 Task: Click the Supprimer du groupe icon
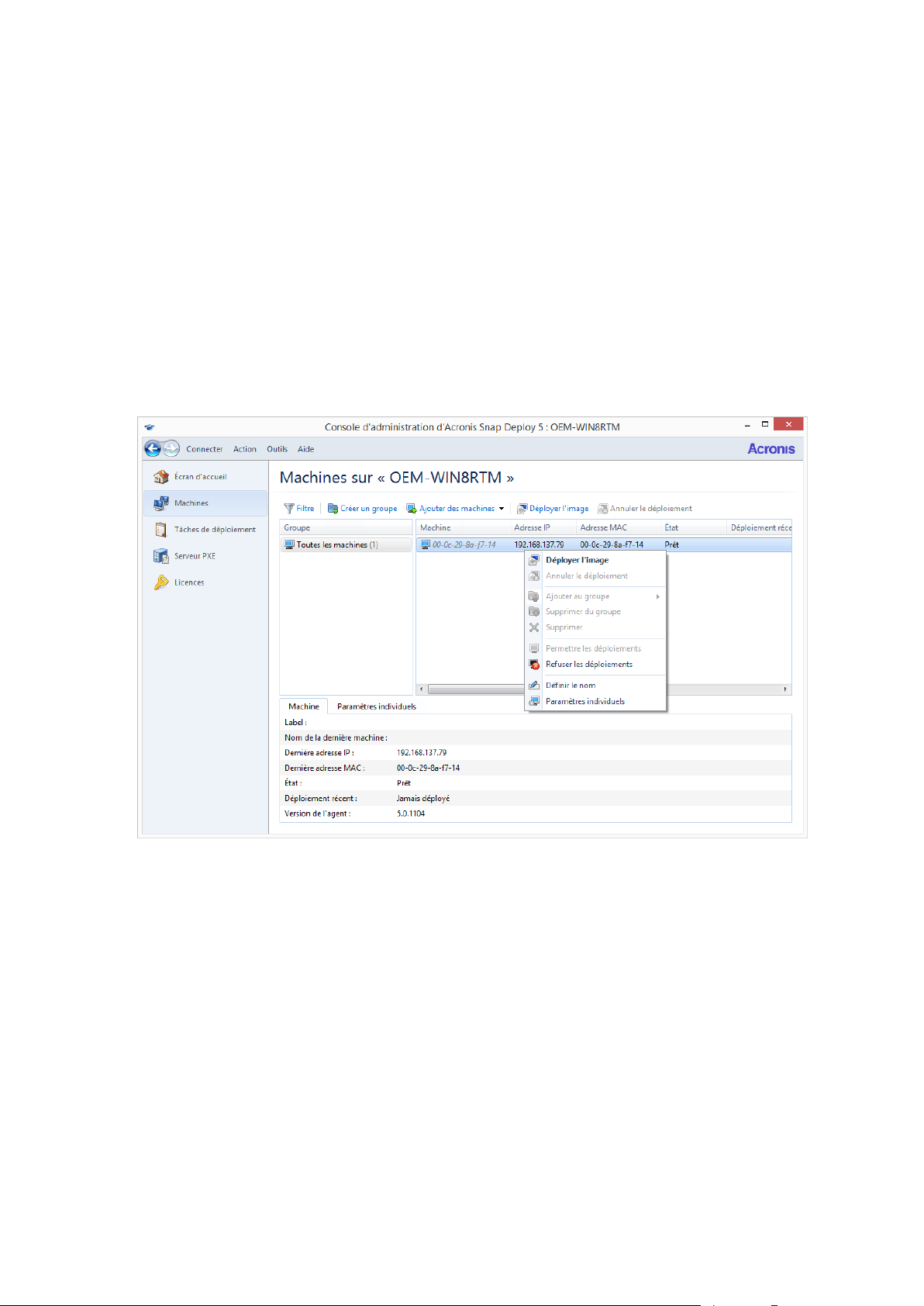tap(534, 612)
